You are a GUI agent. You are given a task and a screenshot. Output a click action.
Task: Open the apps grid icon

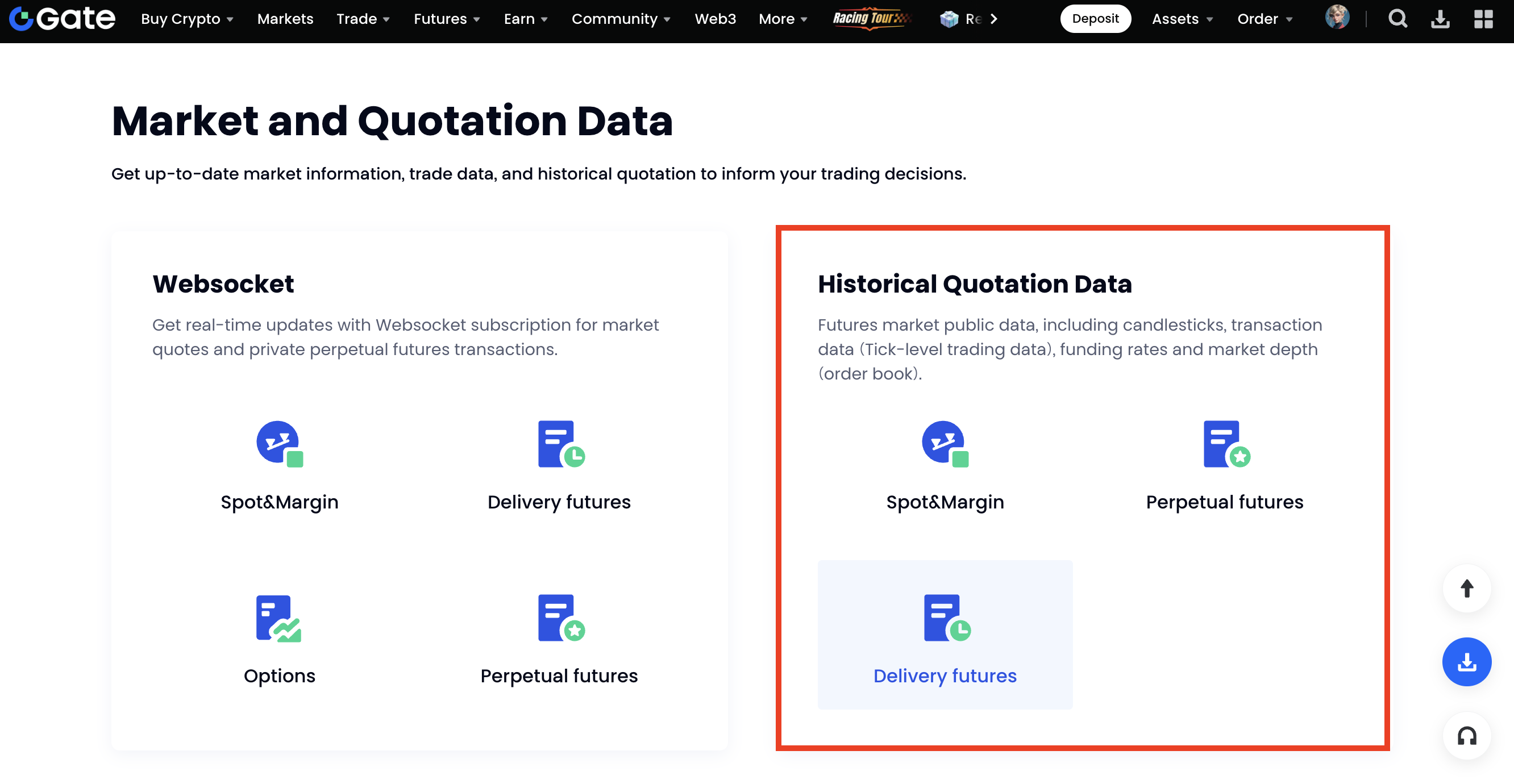pos(1483,19)
